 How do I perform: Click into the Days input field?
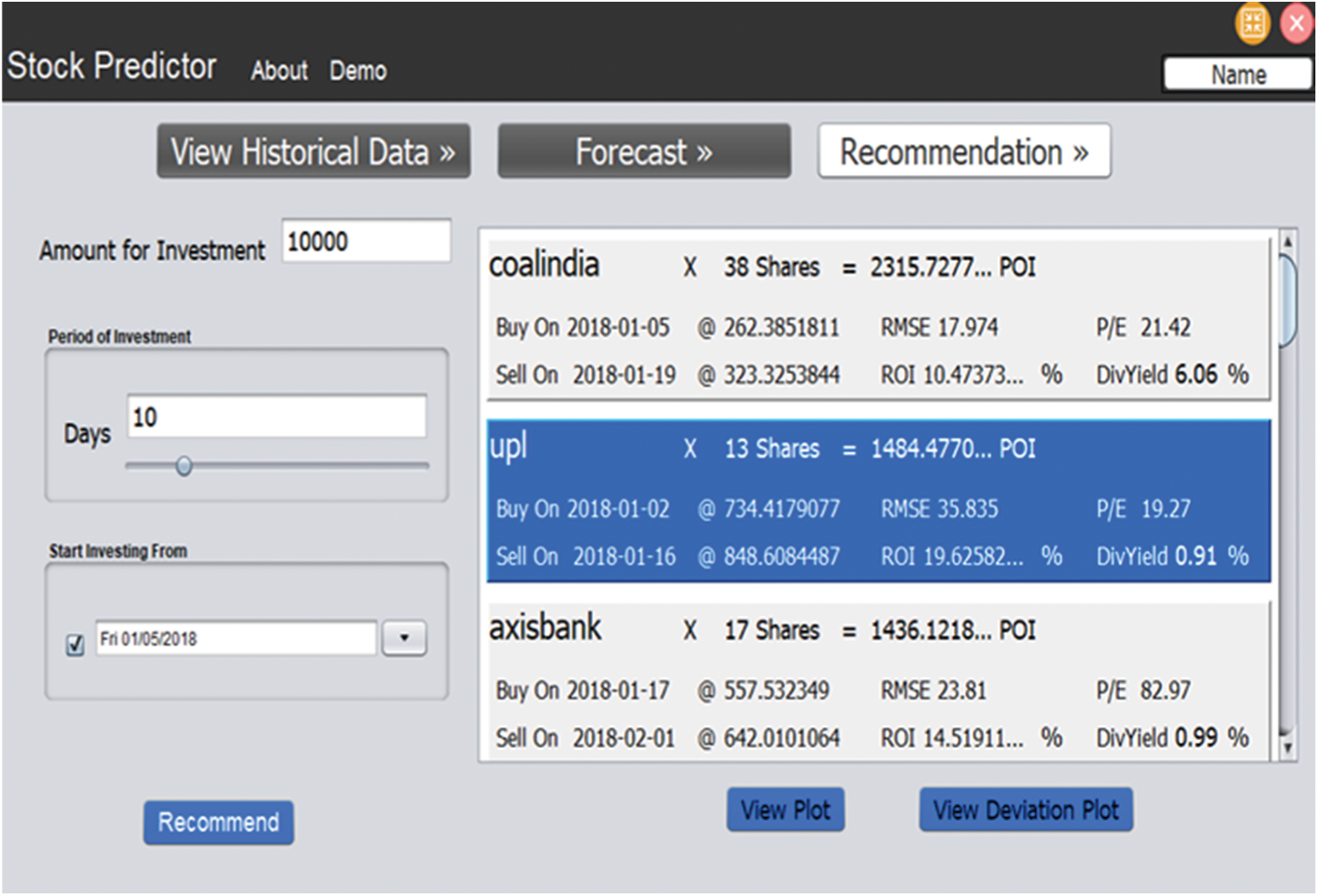(277, 417)
